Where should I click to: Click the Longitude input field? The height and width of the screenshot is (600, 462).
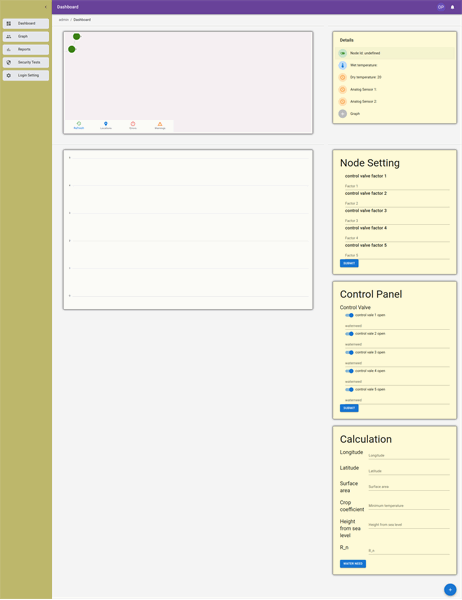pyautogui.click(x=409, y=455)
